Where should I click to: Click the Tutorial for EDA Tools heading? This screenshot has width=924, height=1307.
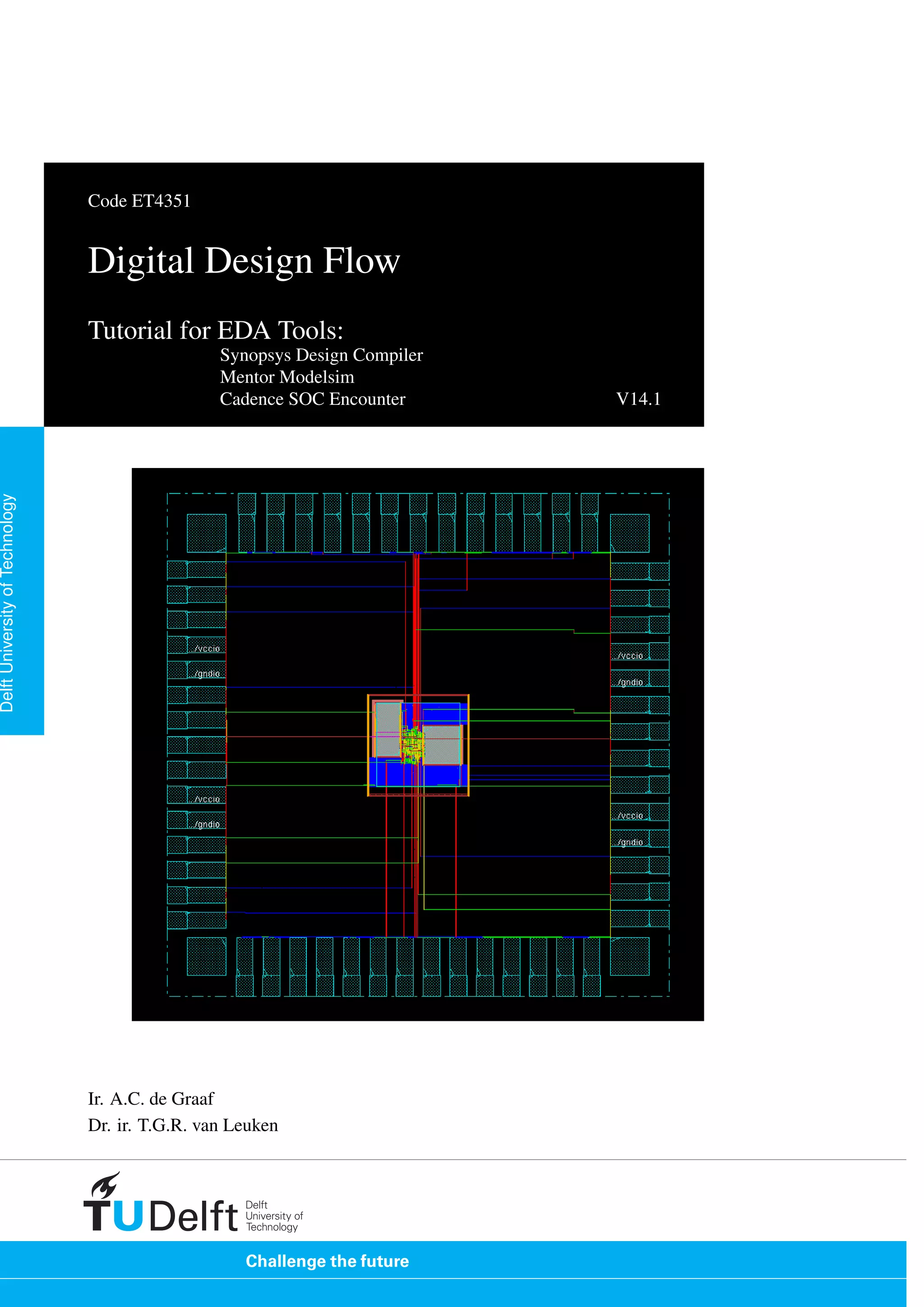[x=216, y=330]
